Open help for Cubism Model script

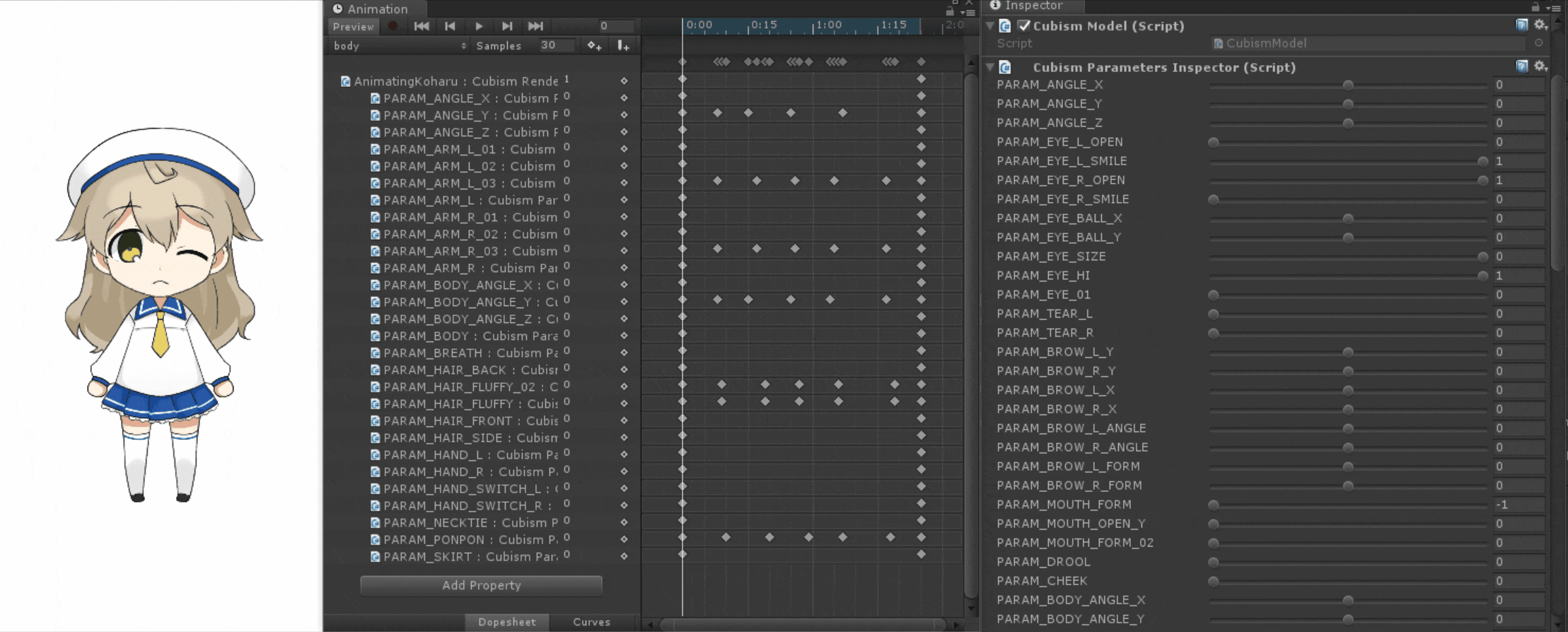coord(1522,25)
